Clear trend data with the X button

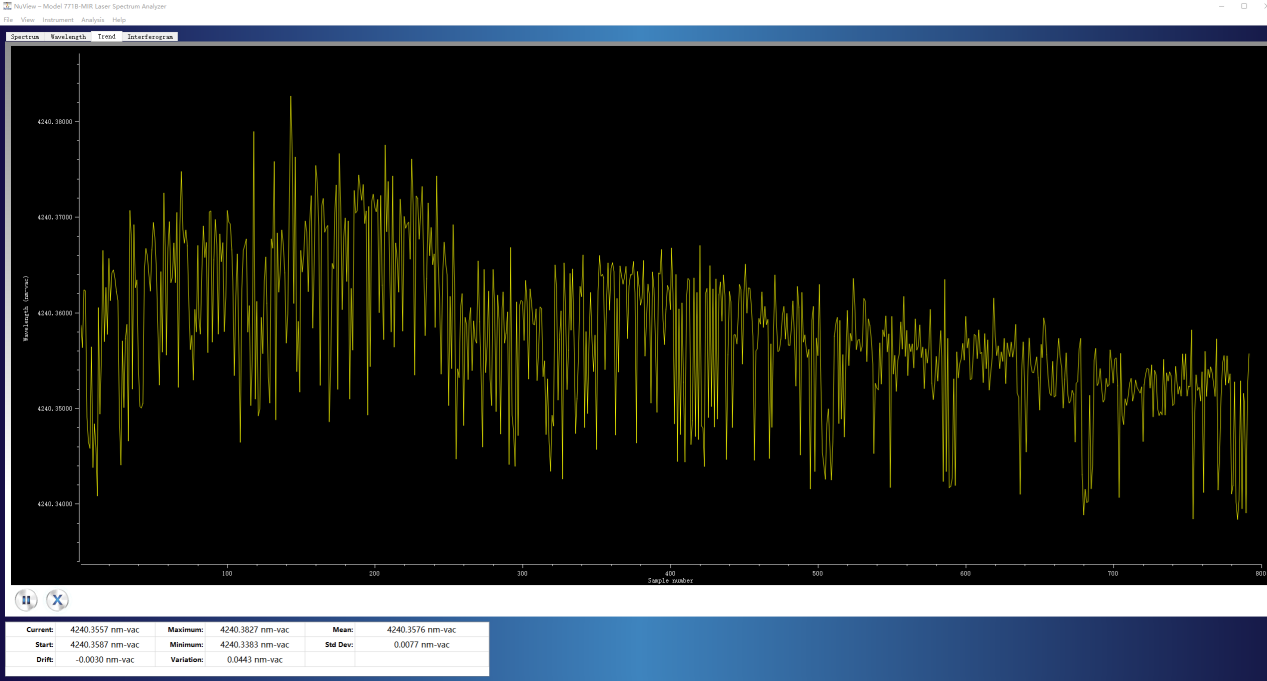(58, 600)
